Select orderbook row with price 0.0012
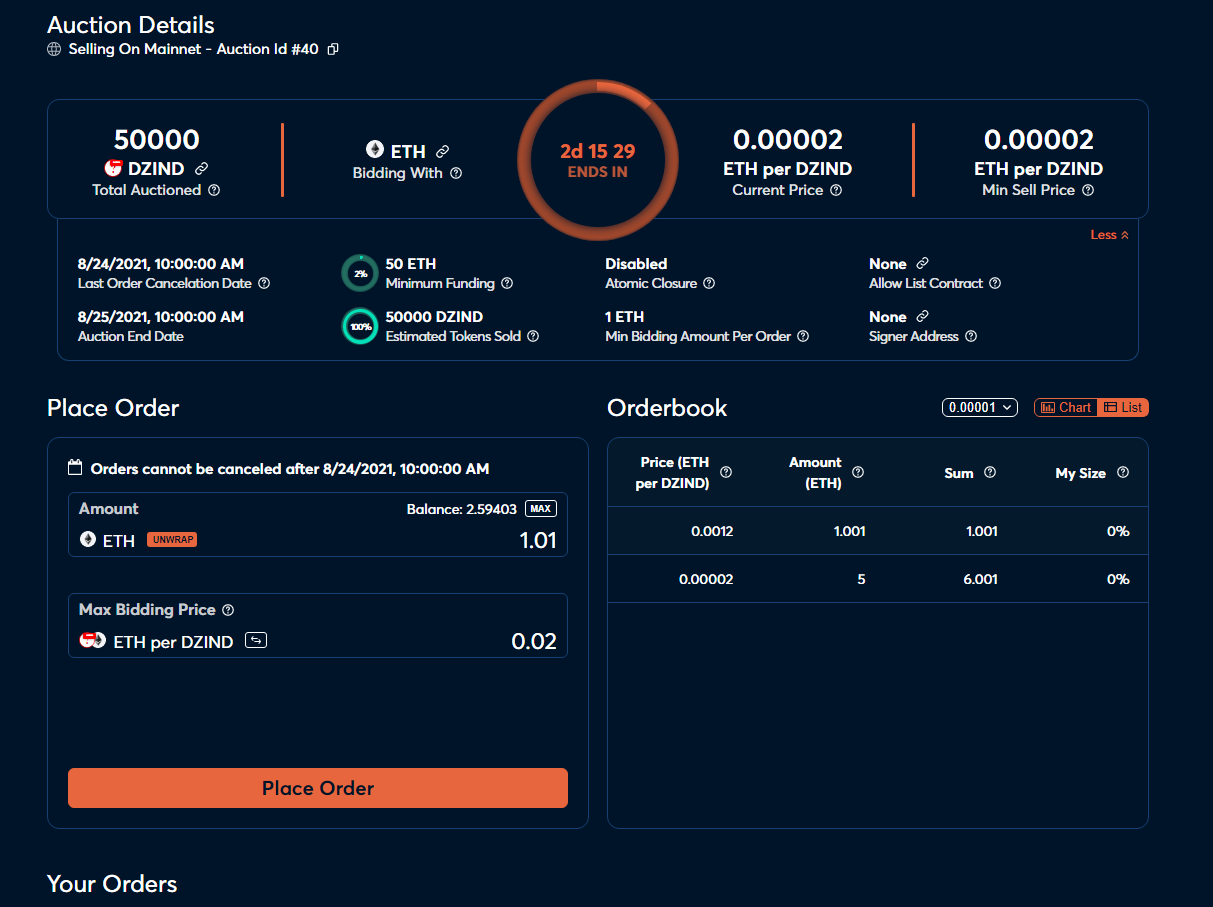The image size is (1213, 907). click(x=878, y=531)
